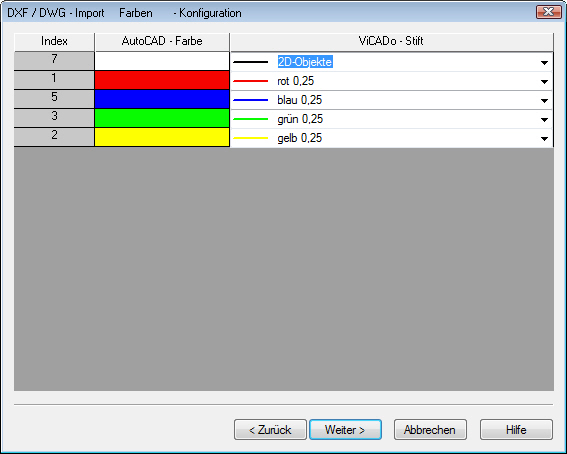
Task: Select row header with index 5
Action: pyautogui.click(x=54, y=99)
